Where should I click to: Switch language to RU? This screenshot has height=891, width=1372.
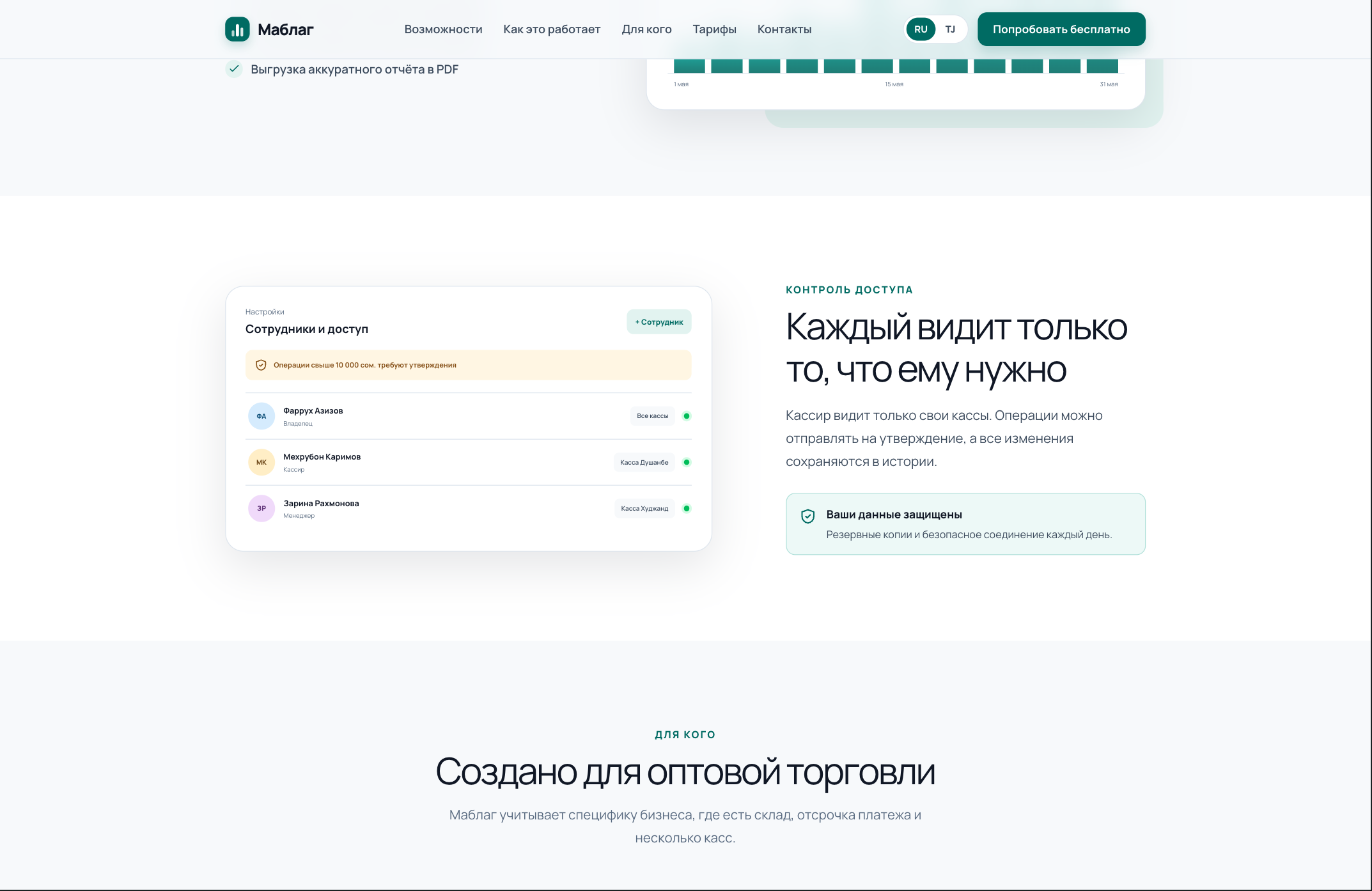pos(921,29)
